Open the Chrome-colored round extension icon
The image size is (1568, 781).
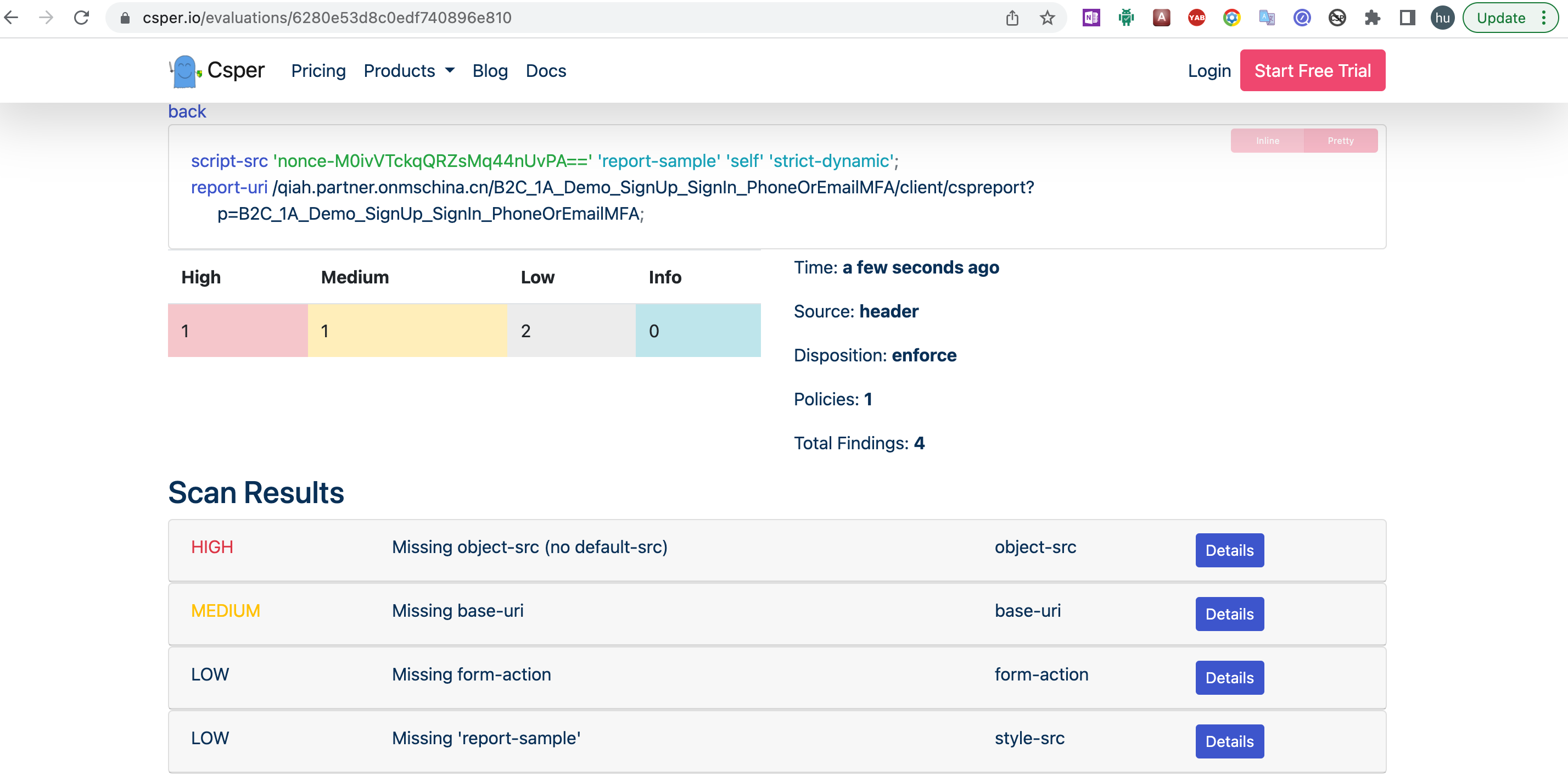[x=1232, y=18]
